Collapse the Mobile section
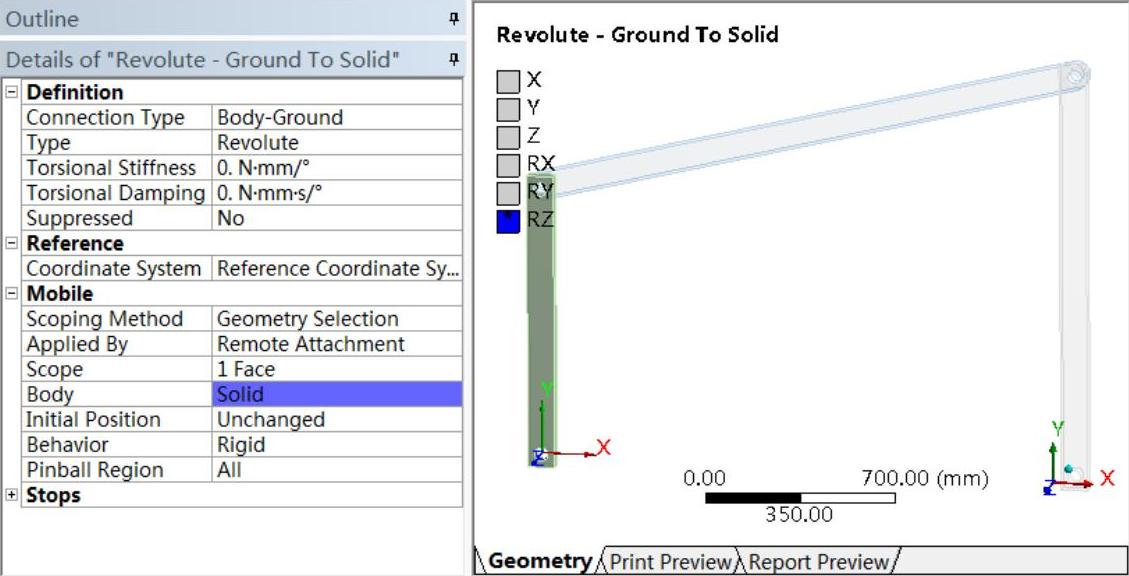Image resolution: width=1129 pixels, height=576 pixels. point(11,294)
